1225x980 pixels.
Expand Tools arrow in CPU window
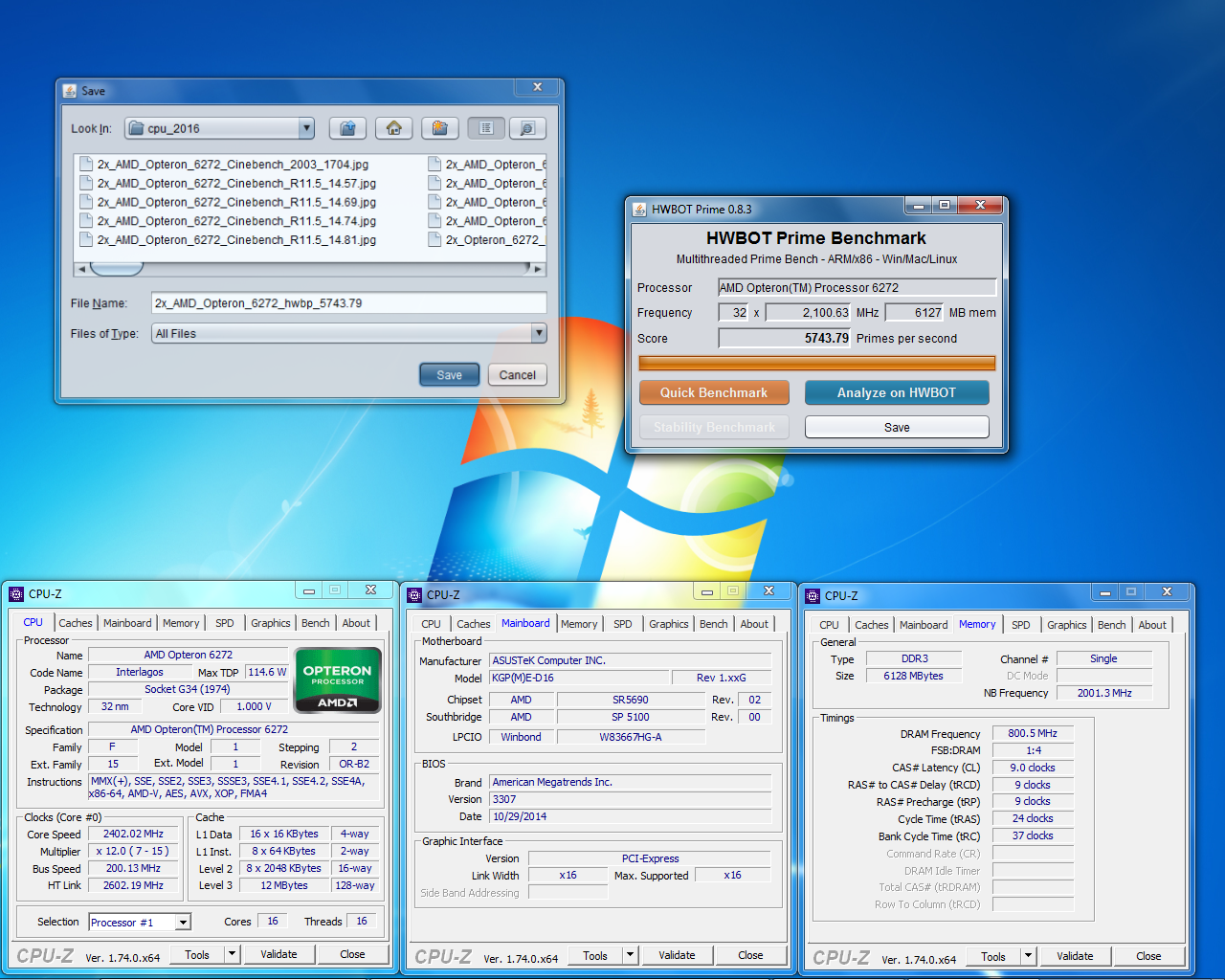232,954
